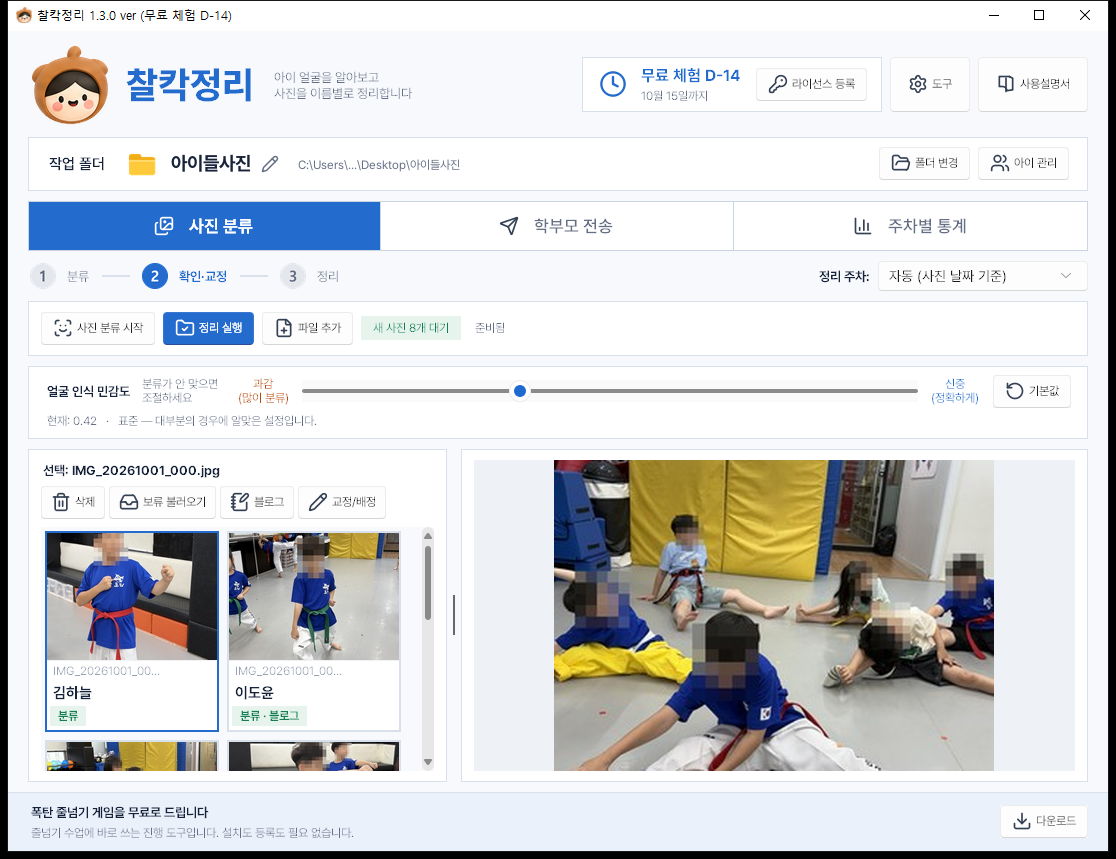Click the 새 사진 8개 대기 badge
The image size is (1116, 859).
coord(411,328)
